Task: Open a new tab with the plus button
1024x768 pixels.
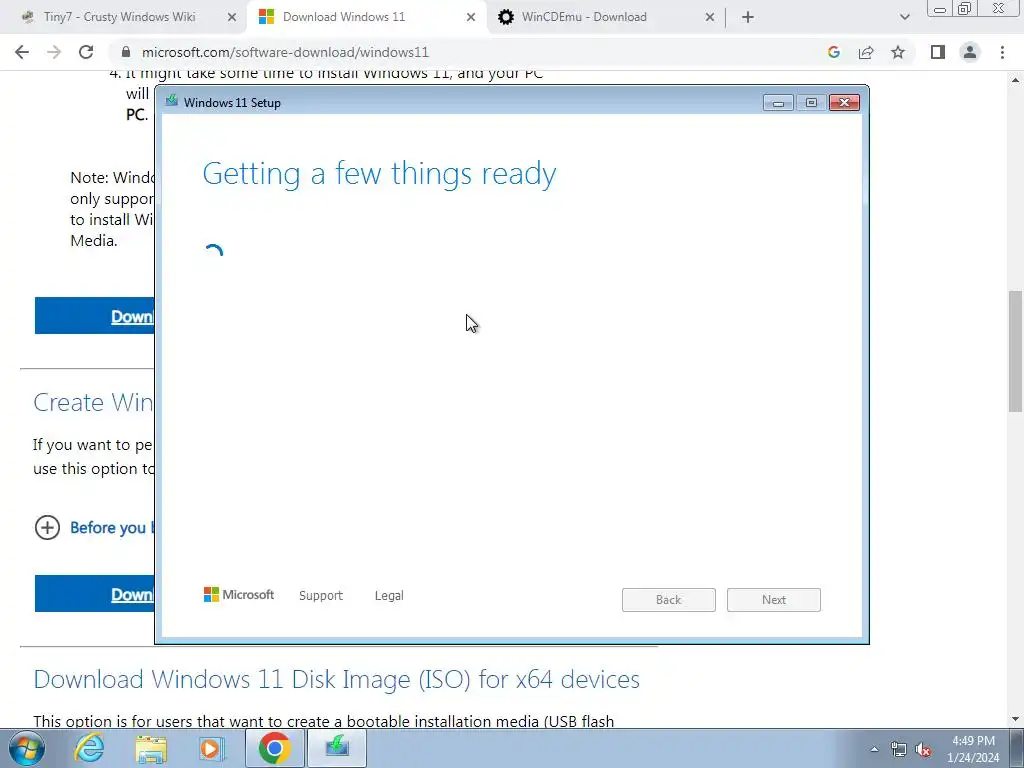Action: (x=748, y=17)
